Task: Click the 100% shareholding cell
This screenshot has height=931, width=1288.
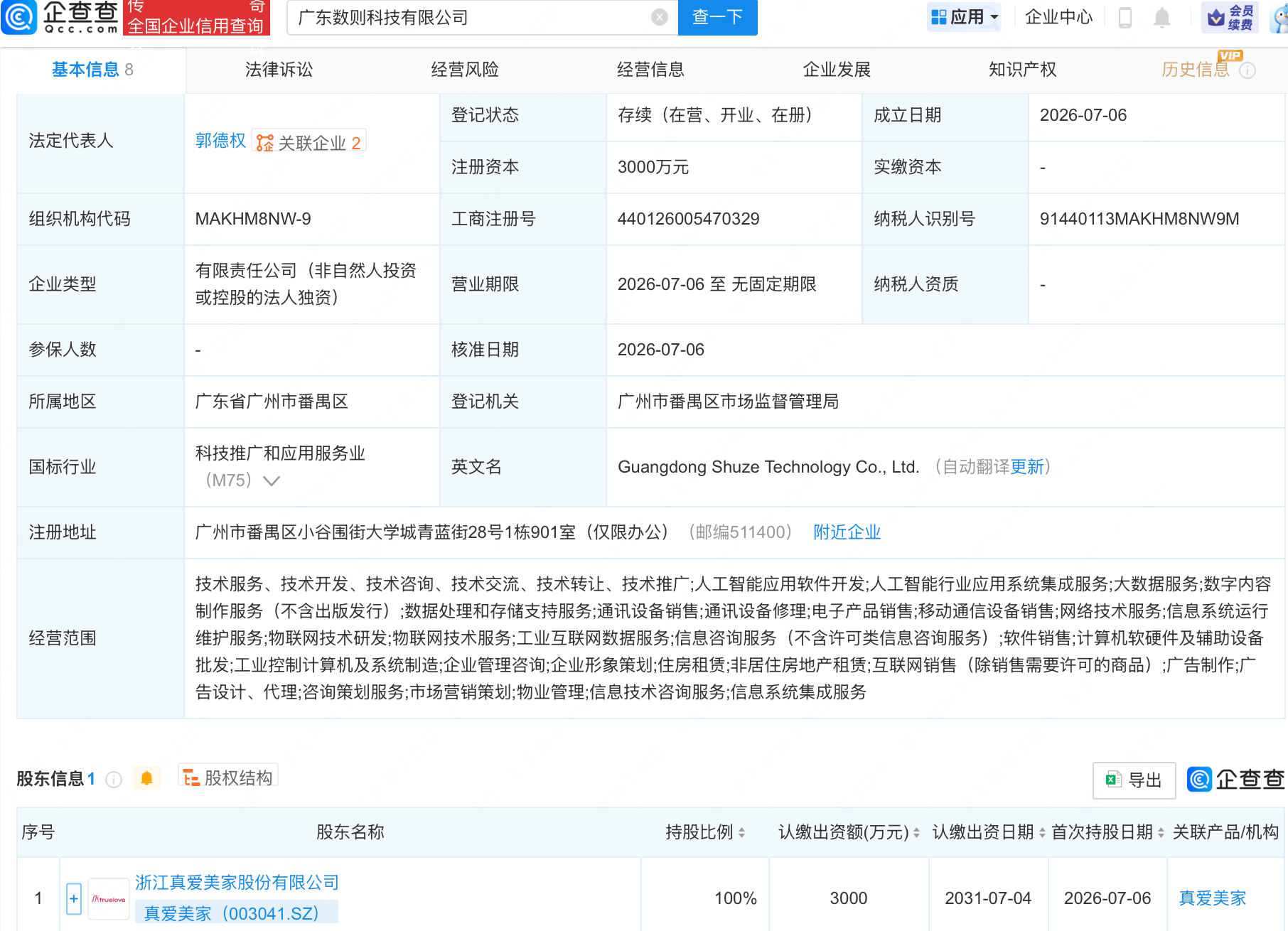Action: click(x=735, y=898)
